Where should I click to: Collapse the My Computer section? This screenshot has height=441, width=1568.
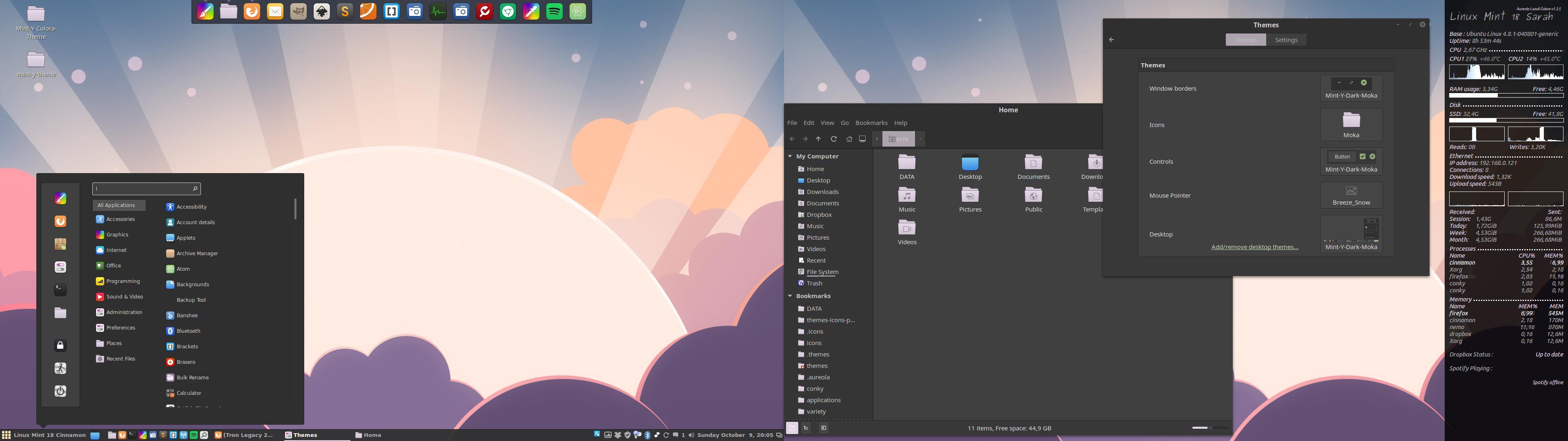[x=790, y=156]
